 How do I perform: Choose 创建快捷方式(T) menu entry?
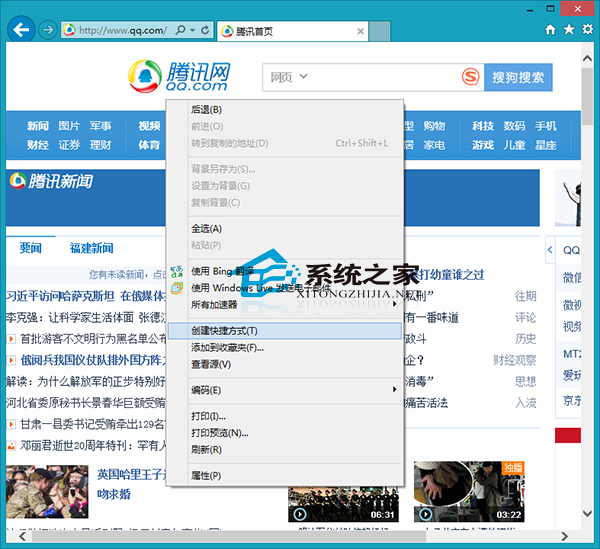[x=285, y=331]
